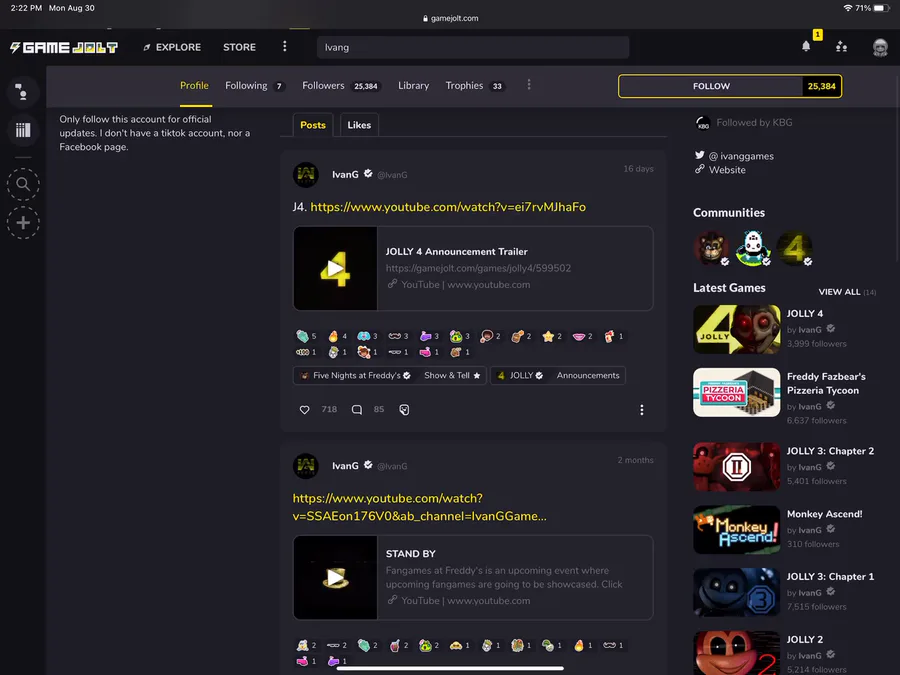Open the Trophies tab
900x675 pixels.
coord(475,86)
